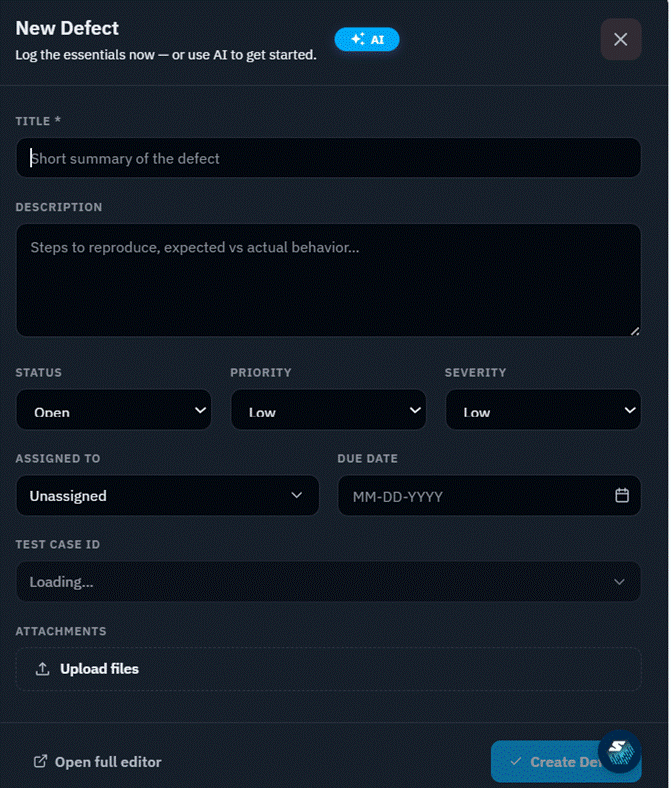Expand the Priority dropdown
Screen dimensions: 671x788
tap(328, 410)
